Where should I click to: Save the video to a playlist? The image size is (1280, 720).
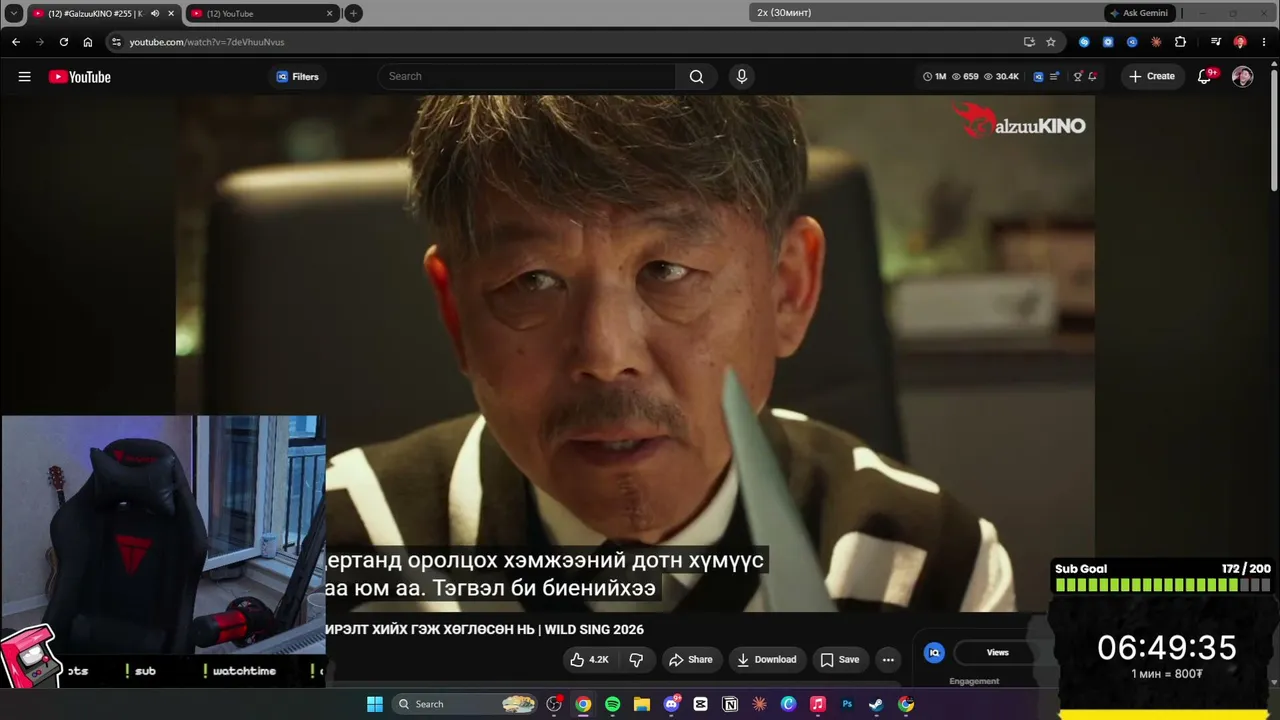(x=840, y=660)
